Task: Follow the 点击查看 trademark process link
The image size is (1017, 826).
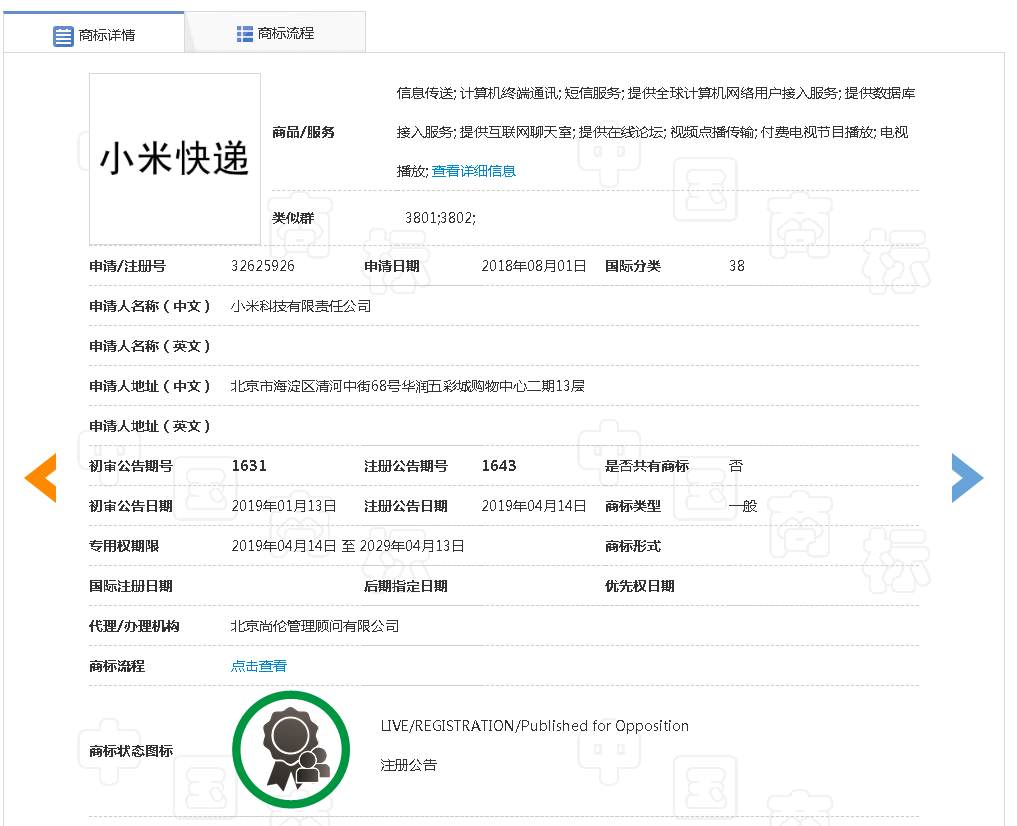Action: 259,666
